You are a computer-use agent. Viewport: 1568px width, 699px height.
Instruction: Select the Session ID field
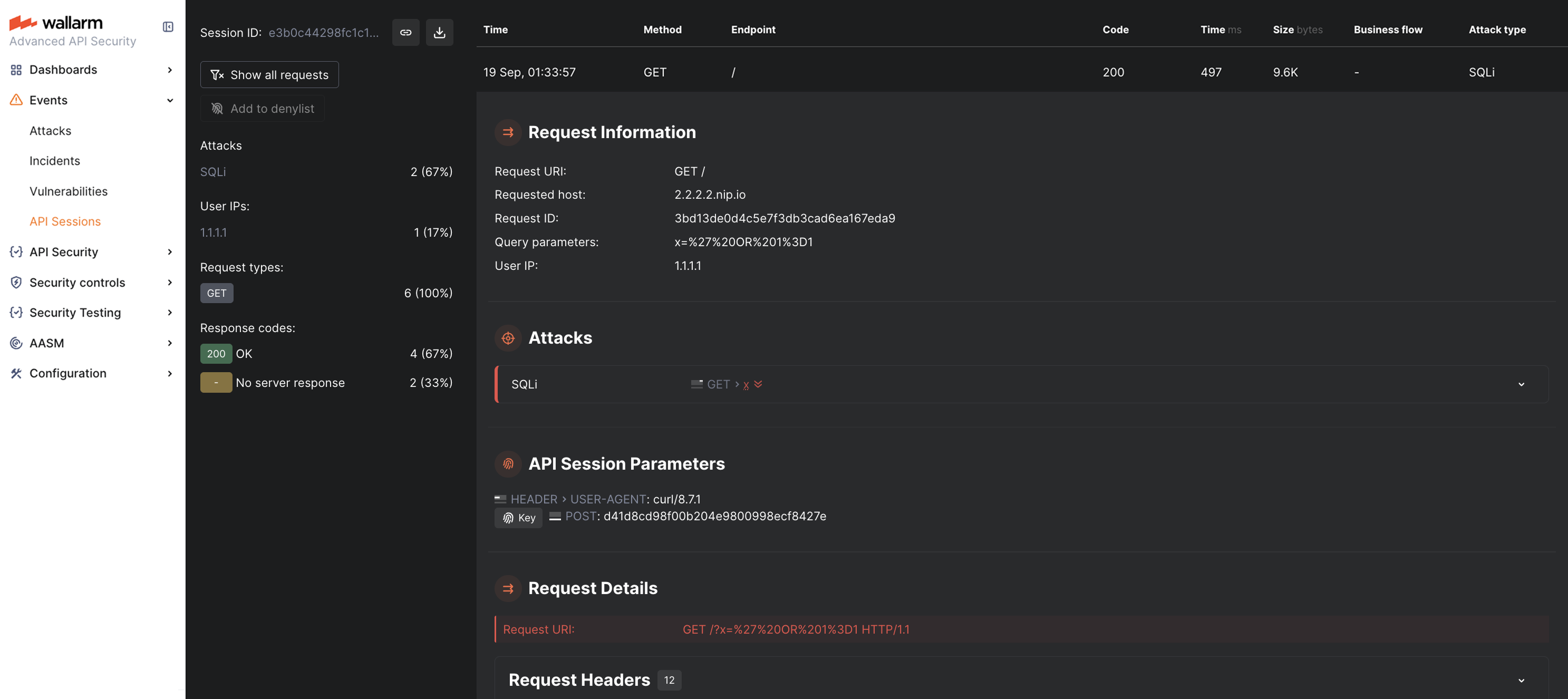tap(324, 32)
